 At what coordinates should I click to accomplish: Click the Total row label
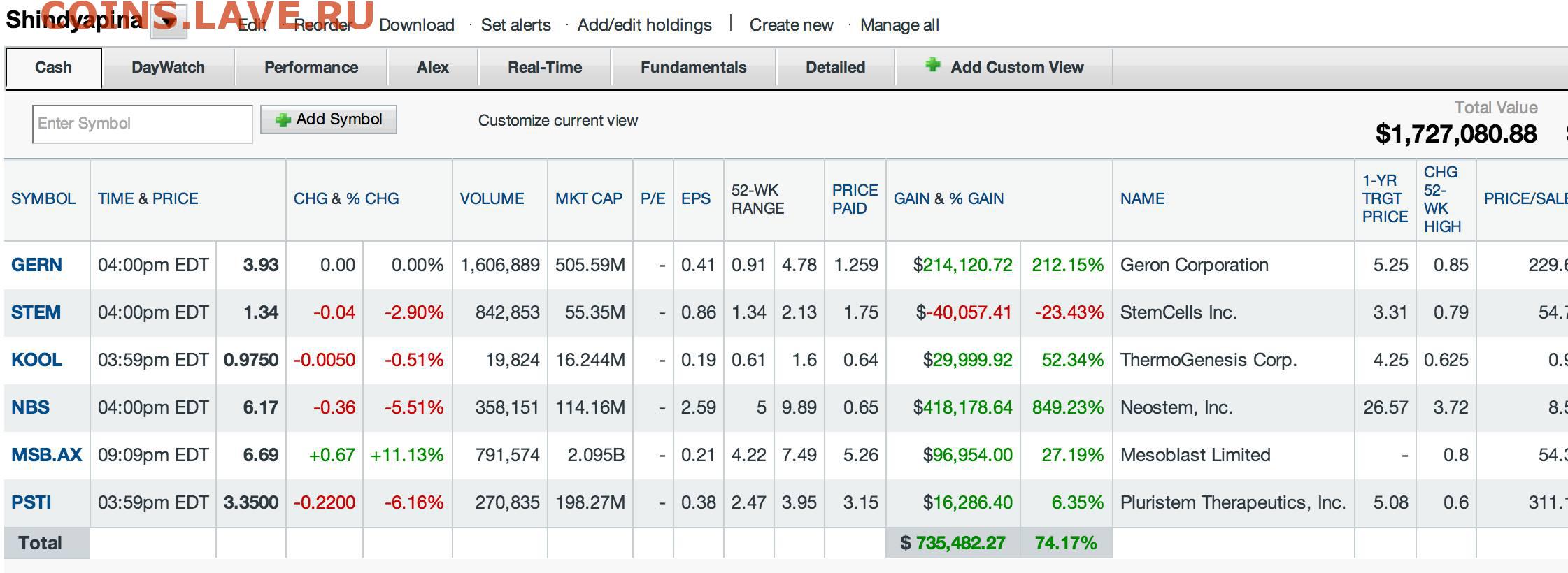point(40,543)
